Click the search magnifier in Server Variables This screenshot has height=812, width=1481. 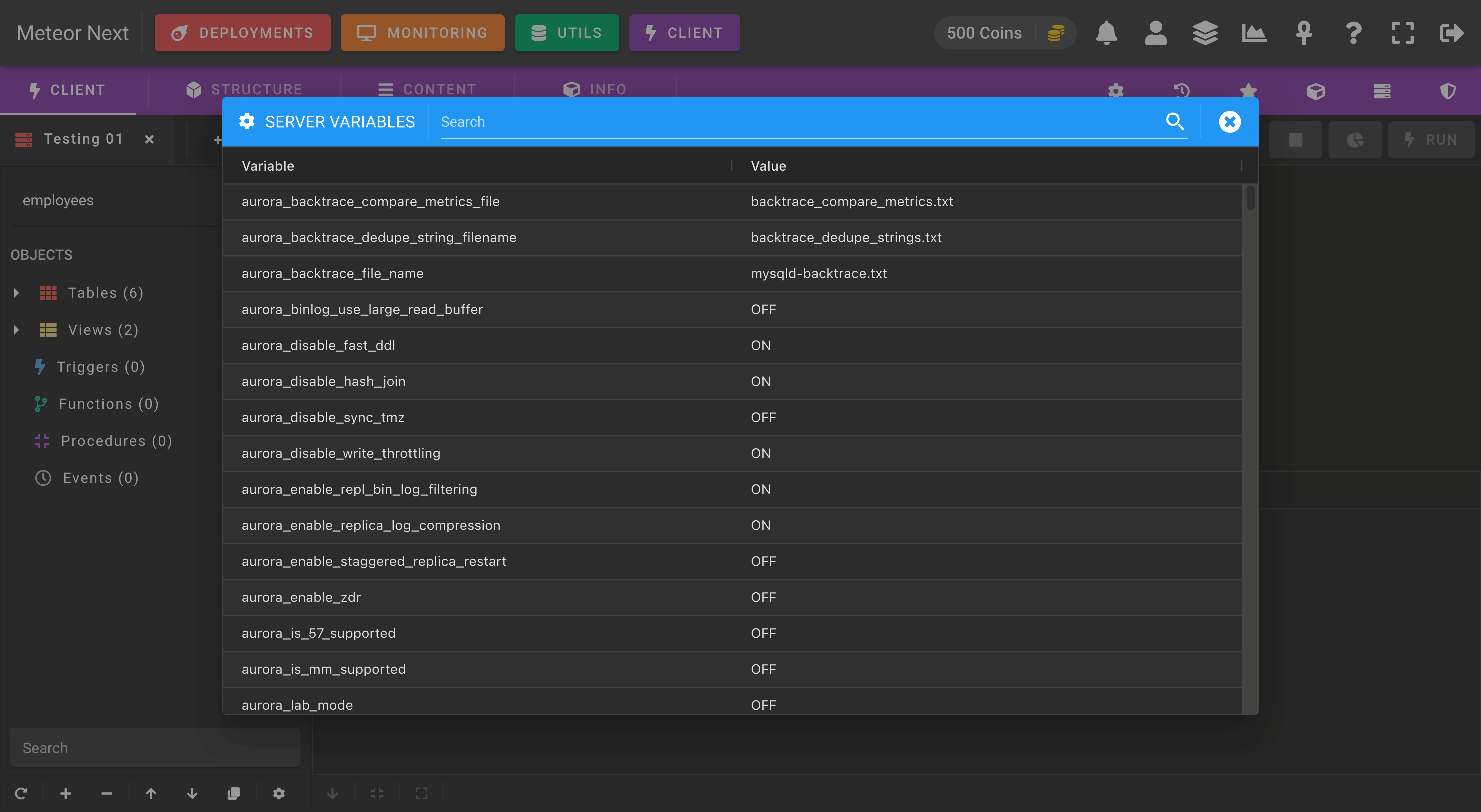click(x=1175, y=121)
